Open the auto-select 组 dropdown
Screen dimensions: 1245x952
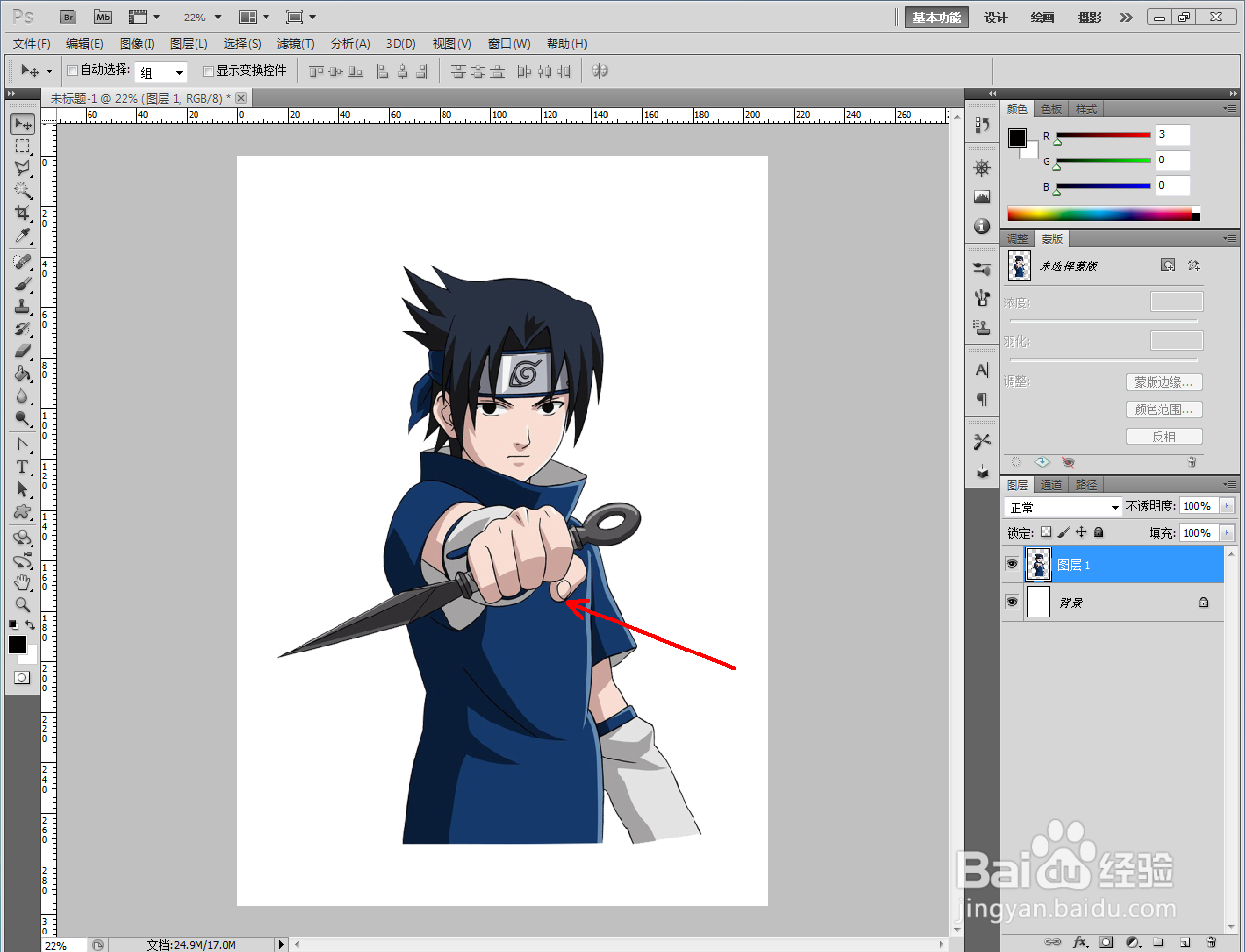(160, 72)
